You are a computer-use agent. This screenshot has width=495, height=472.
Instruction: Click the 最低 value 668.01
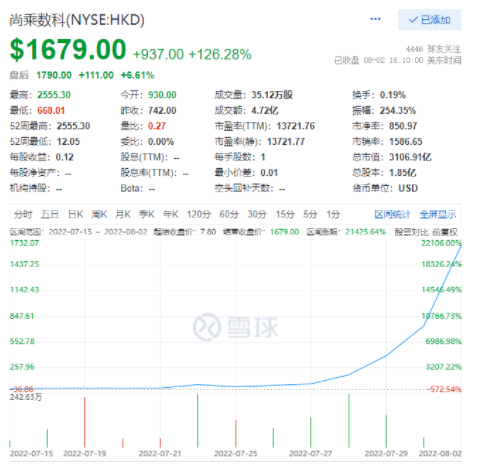pos(51,111)
